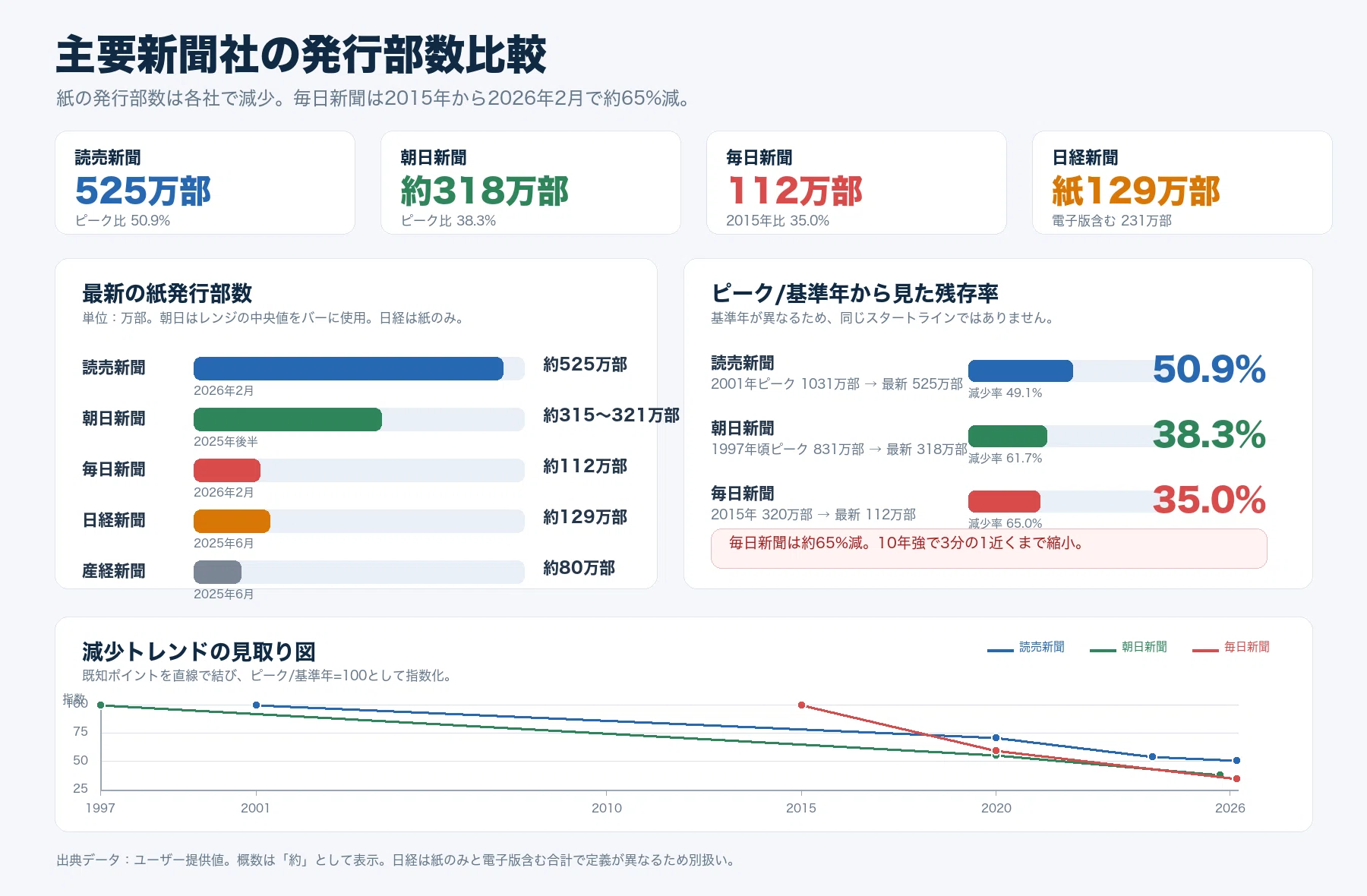Click the 朝日新聞 legend entry
Viewport: 1367px width, 896px height.
[1129, 647]
